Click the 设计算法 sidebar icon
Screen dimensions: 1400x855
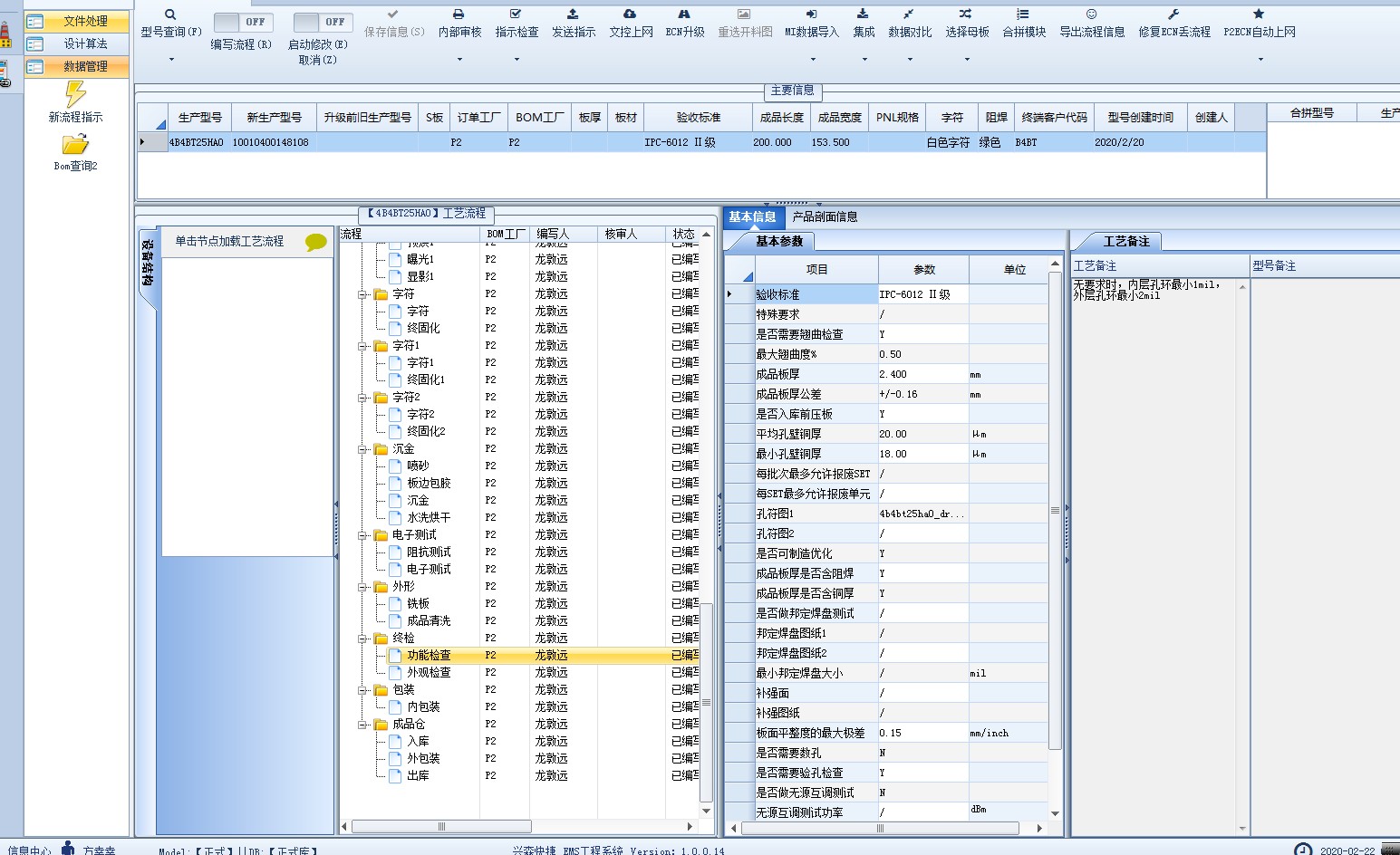(x=35, y=43)
